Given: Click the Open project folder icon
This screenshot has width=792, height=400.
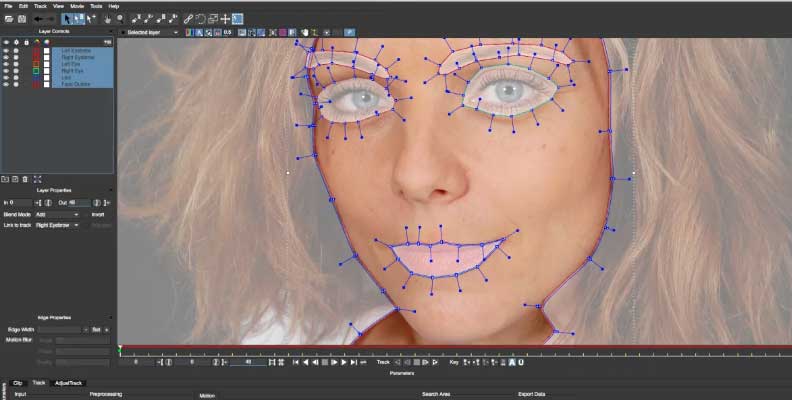Looking at the screenshot, I should [9, 18].
